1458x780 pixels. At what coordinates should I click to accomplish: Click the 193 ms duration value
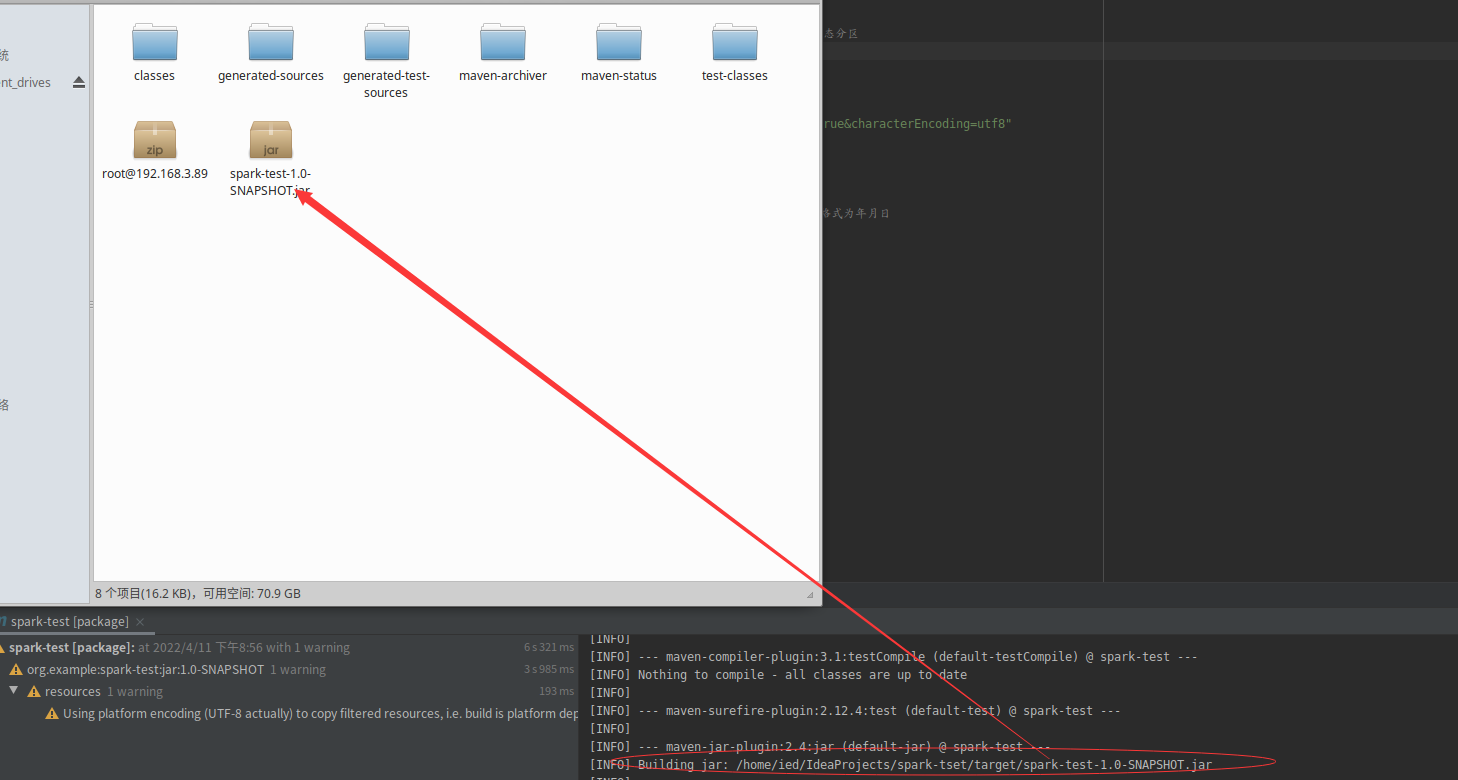pyautogui.click(x=557, y=692)
